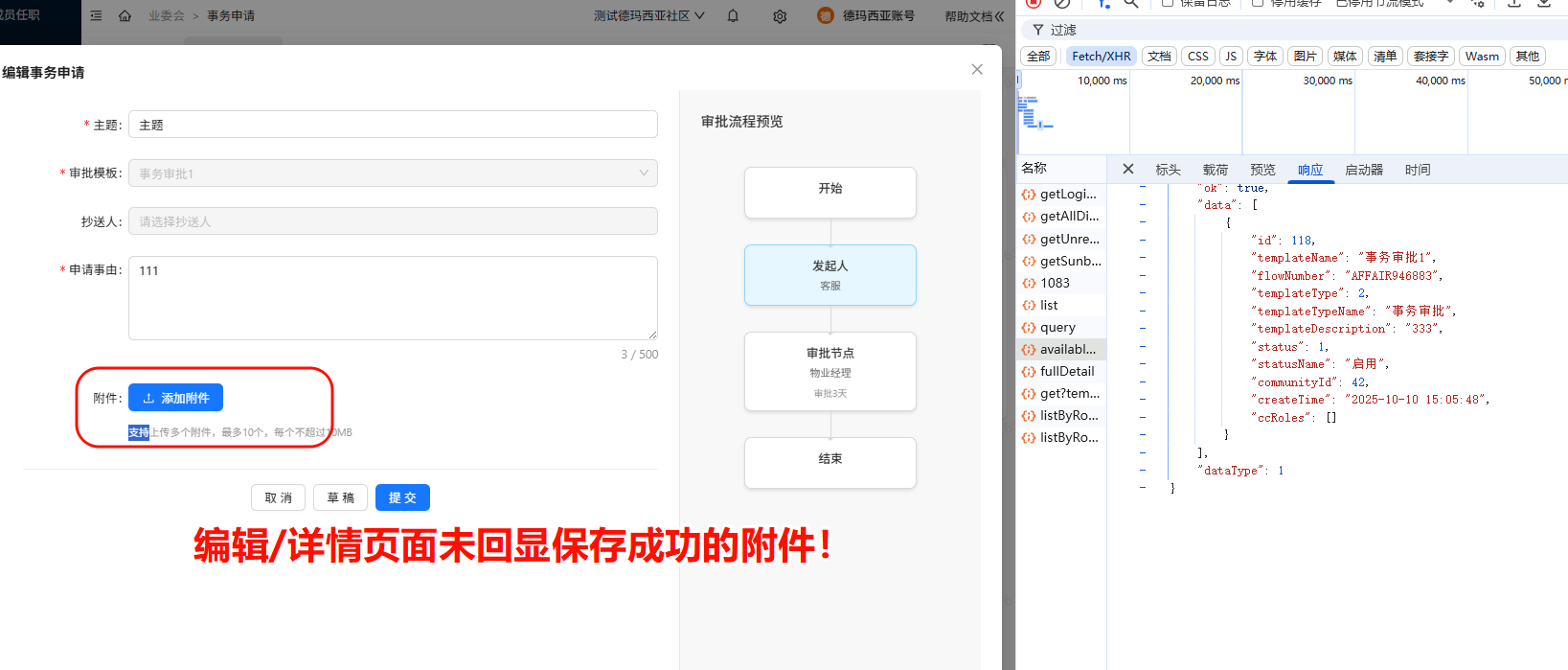Screen dimensions: 1568x670
Task: Select the list request row
Action: pos(1061,305)
